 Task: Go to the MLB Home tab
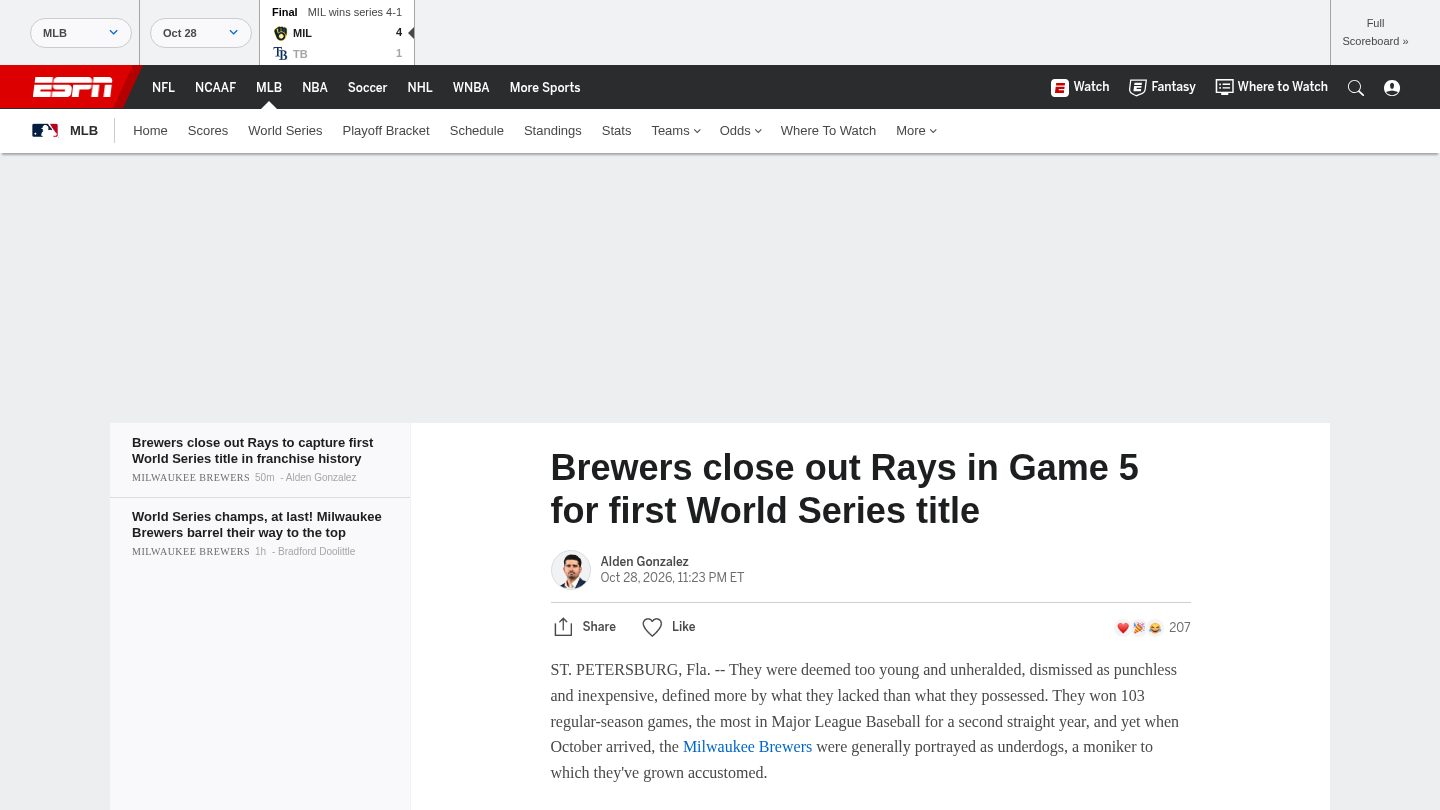coord(150,131)
